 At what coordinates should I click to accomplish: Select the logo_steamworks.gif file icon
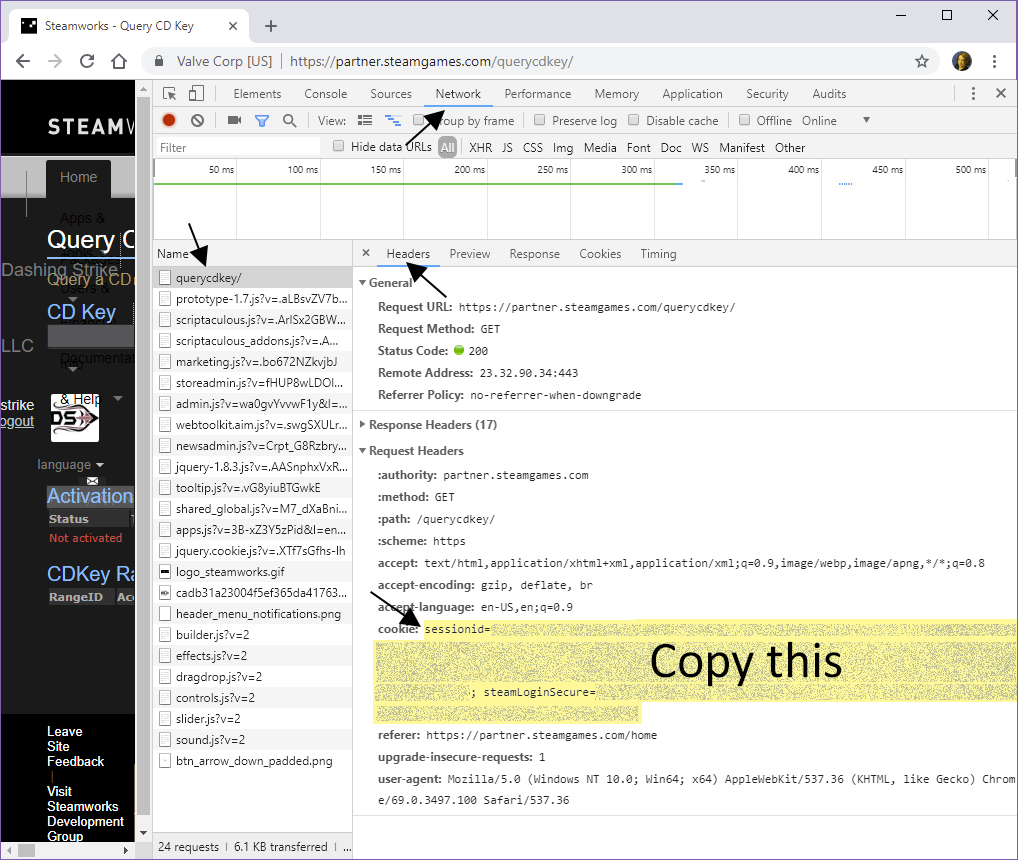point(165,572)
